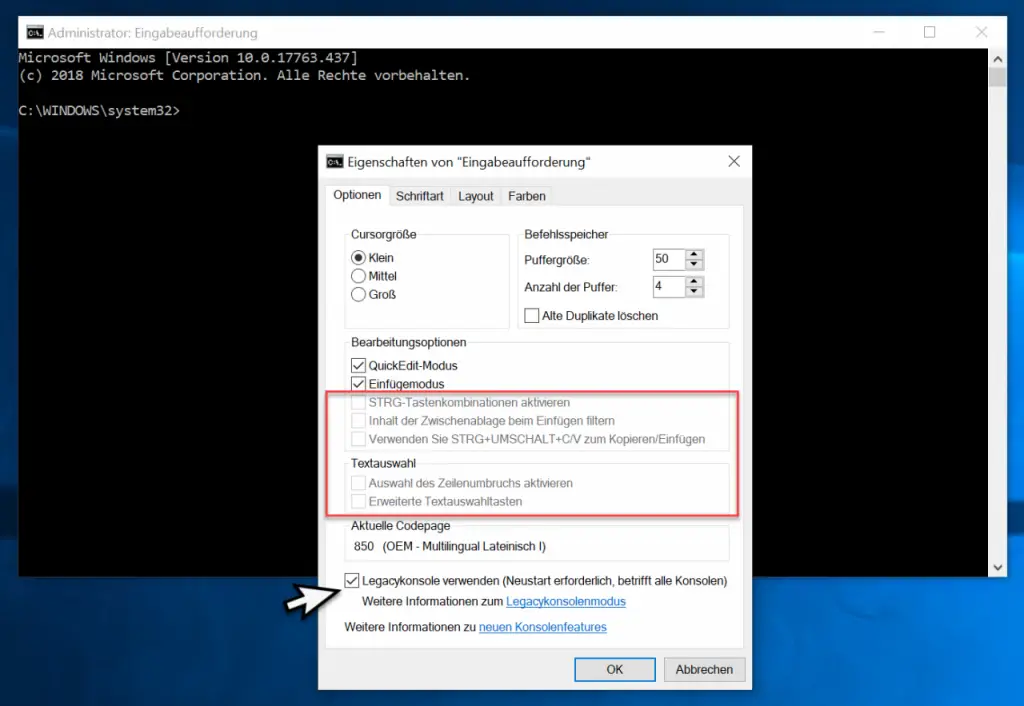
Task: Confirm settings with the OK button
Action: coord(615,669)
